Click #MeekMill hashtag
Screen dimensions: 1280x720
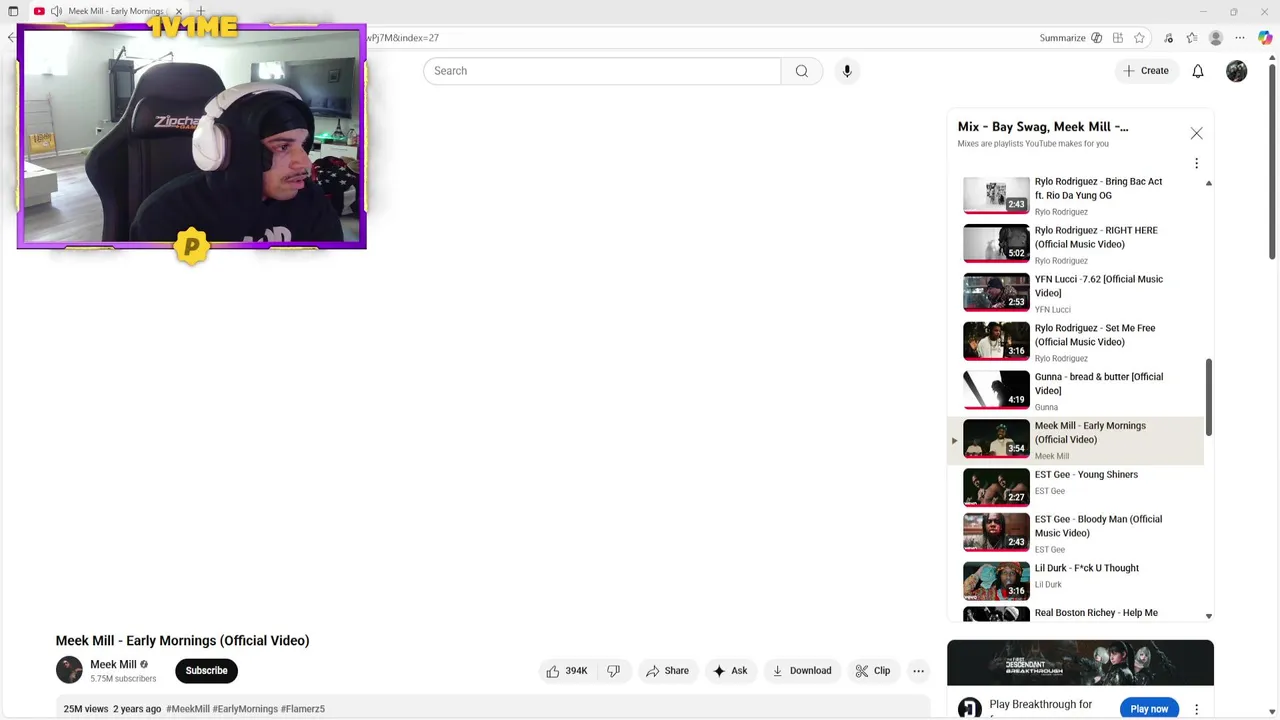click(188, 709)
